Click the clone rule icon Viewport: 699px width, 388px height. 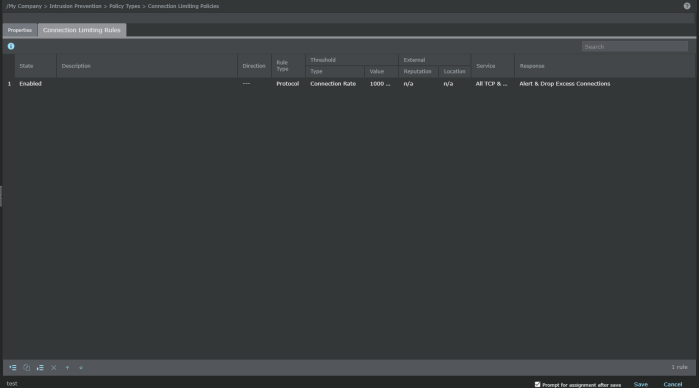coord(26,367)
